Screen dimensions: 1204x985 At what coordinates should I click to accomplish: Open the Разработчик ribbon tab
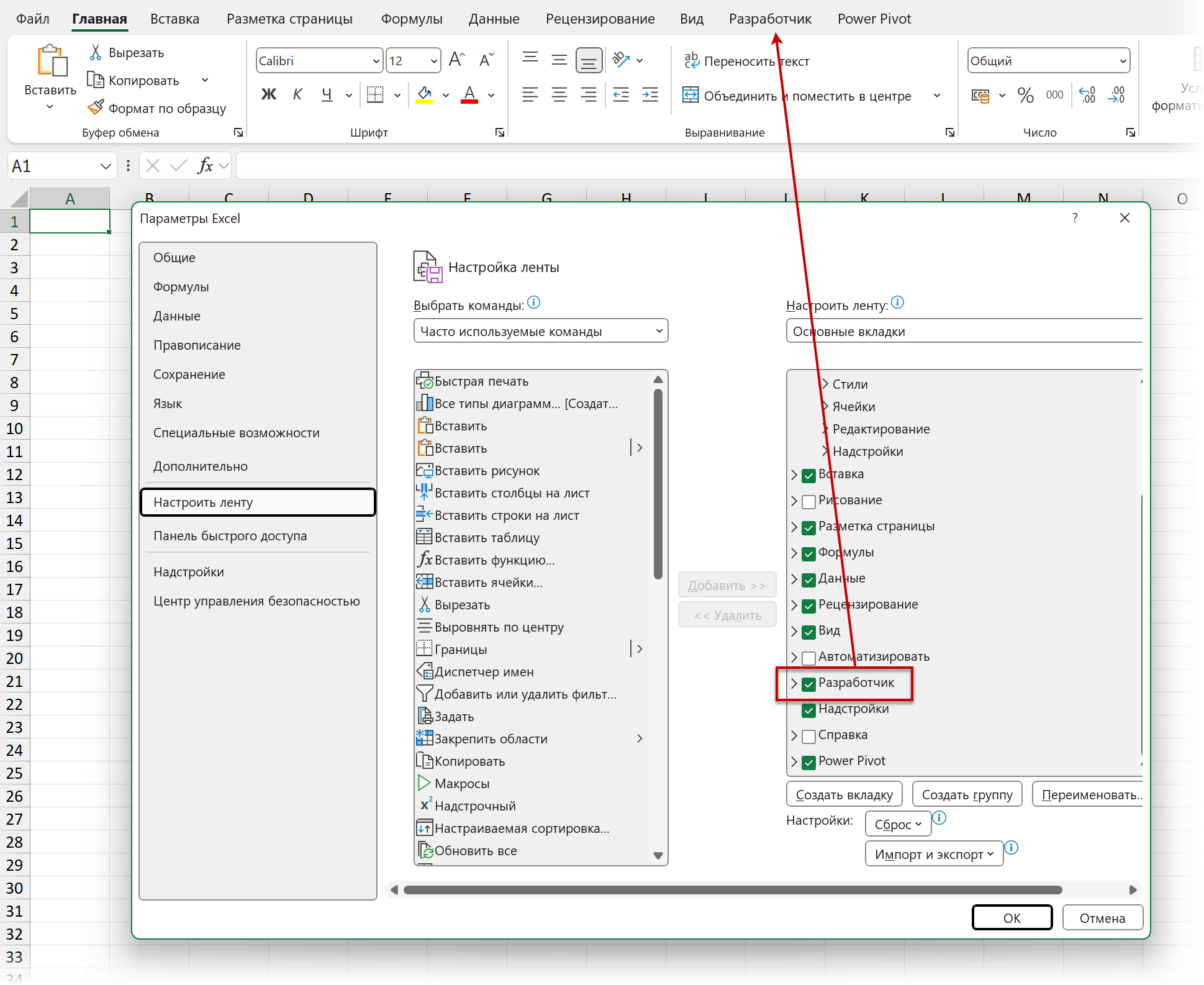(769, 19)
